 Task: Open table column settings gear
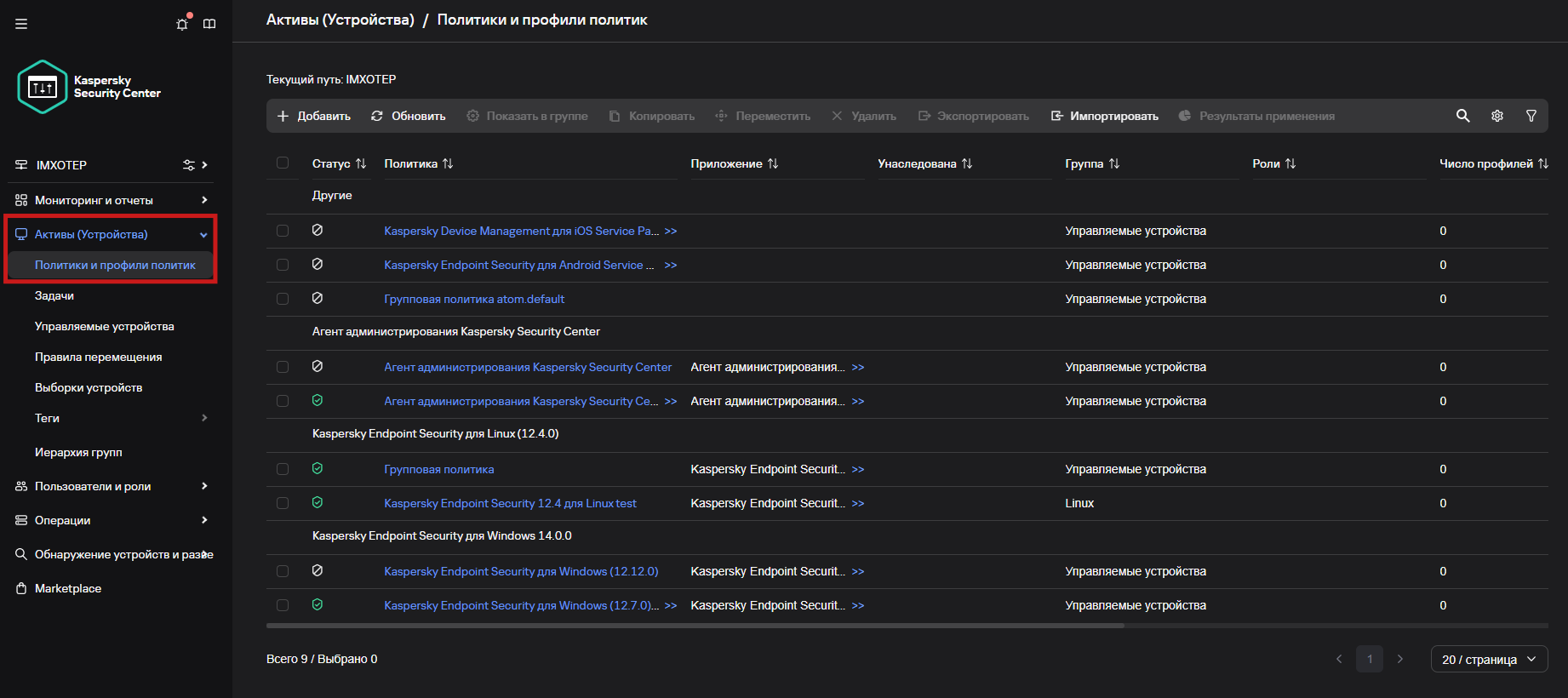tap(1497, 116)
